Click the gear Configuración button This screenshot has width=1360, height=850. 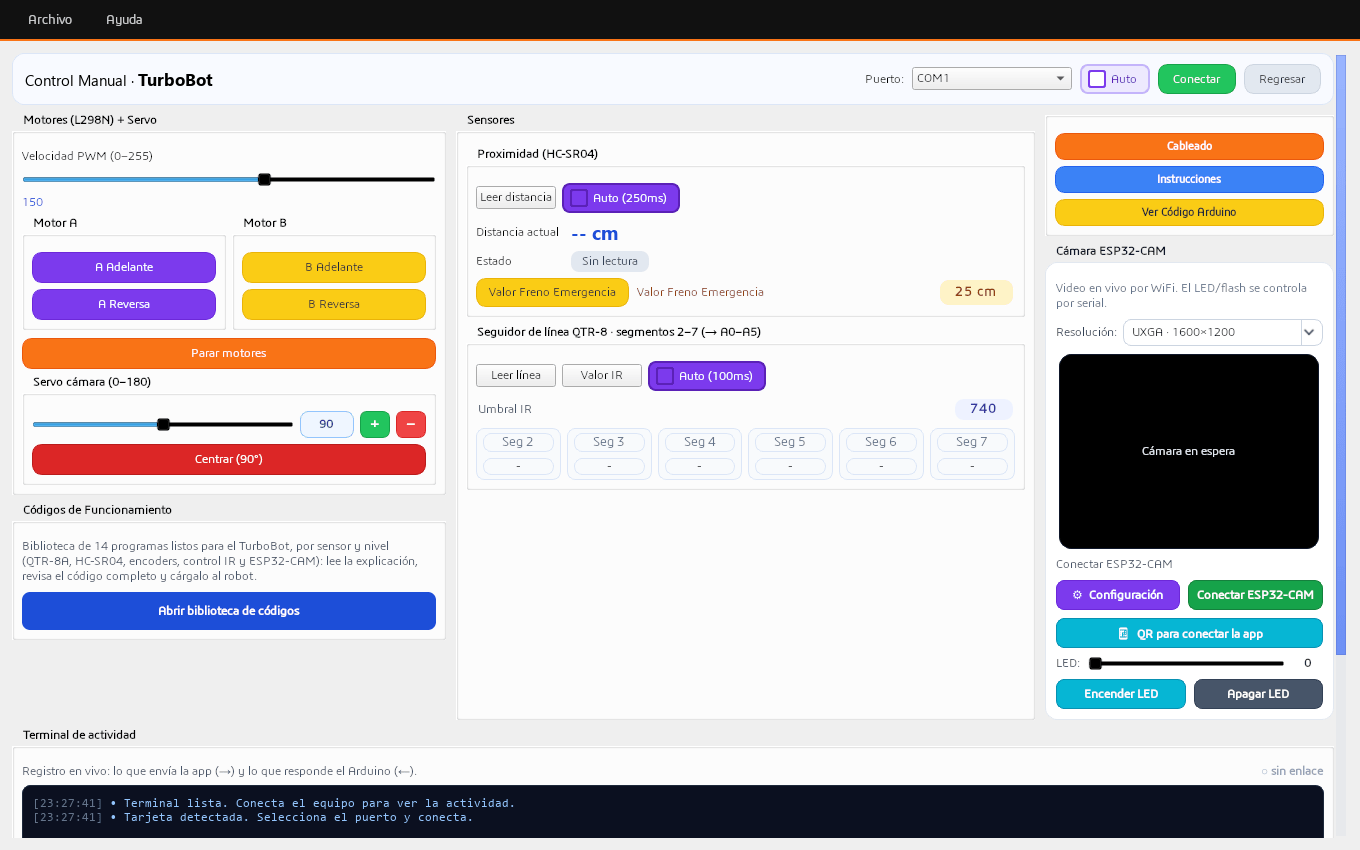pyautogui.click(x=1119, y=595)
